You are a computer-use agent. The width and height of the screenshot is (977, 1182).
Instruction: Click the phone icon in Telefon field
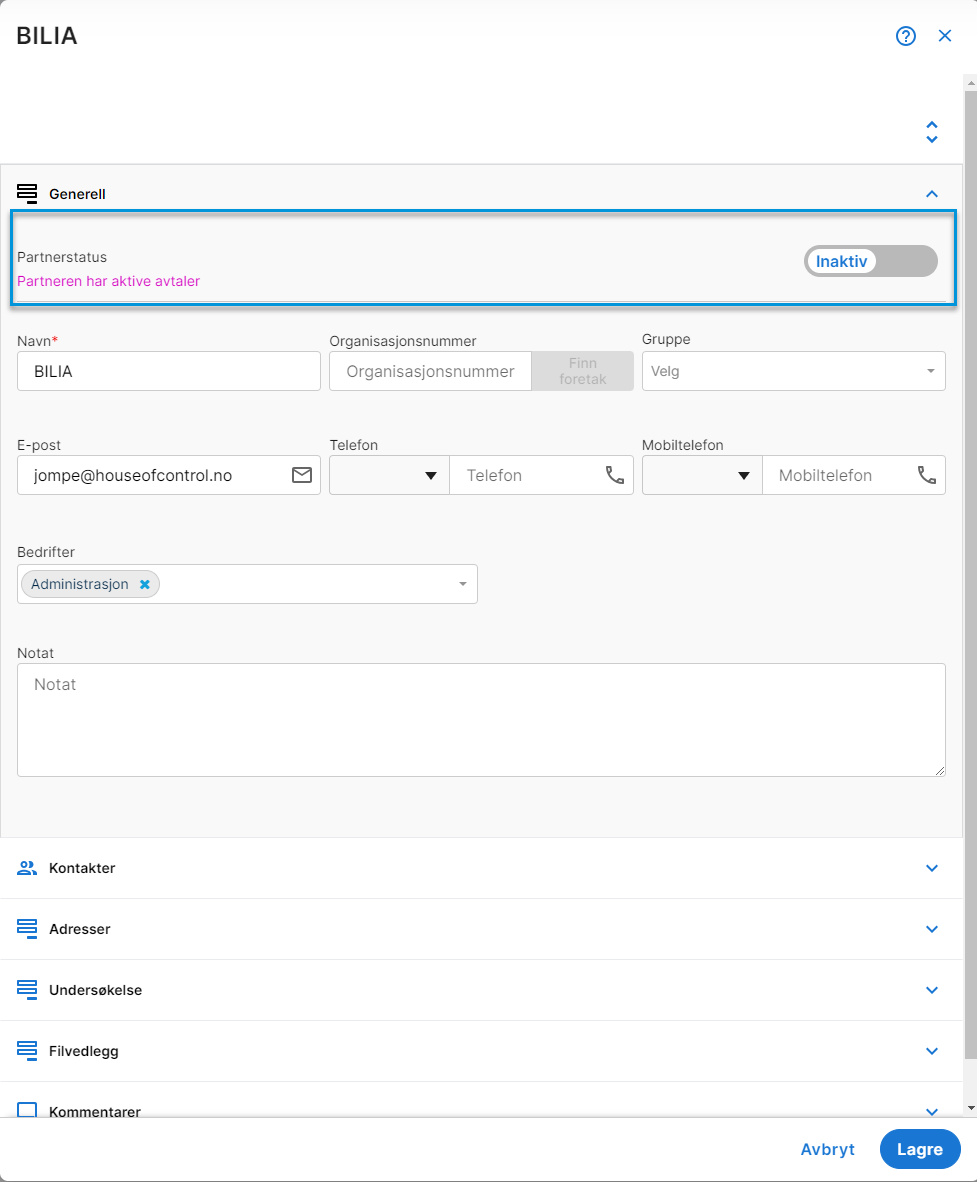[x=614, y=475]
